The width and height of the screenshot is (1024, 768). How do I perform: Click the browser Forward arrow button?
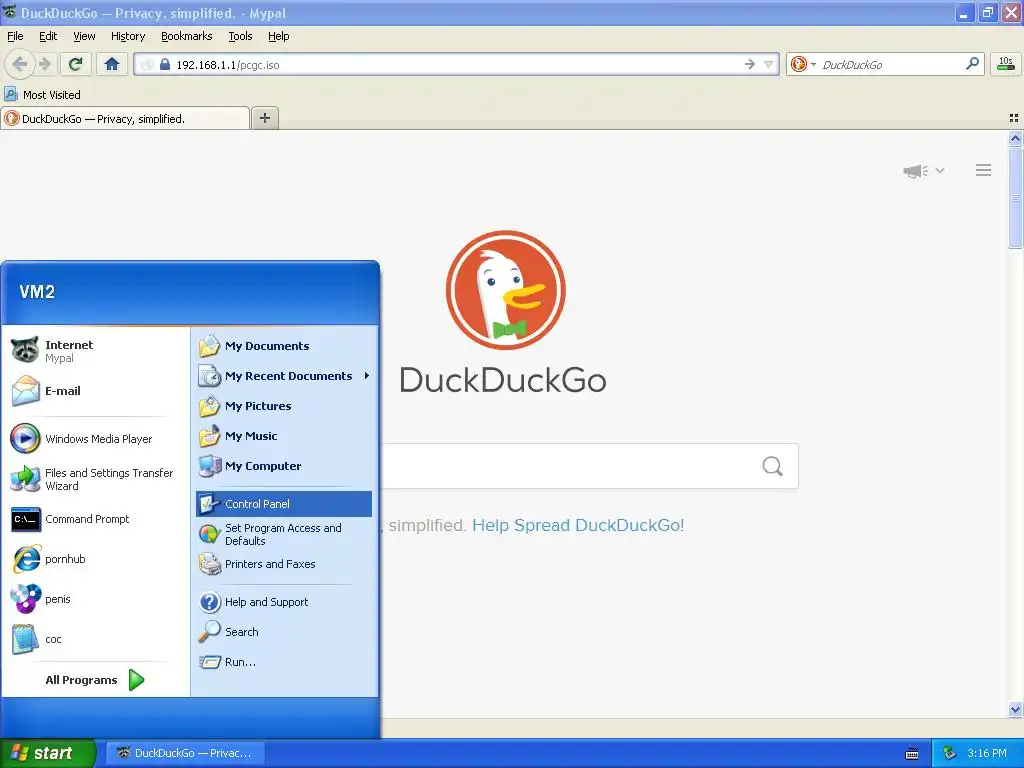click(44, 64)
